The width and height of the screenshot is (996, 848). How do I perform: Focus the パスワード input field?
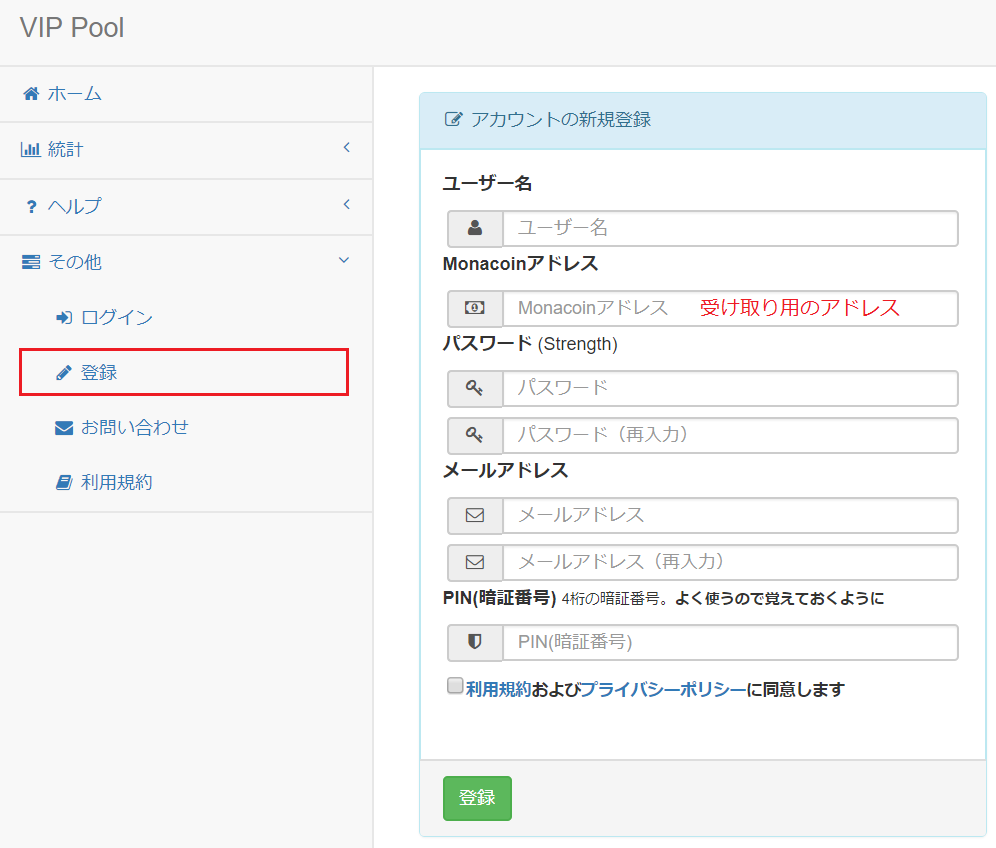click(730, 388)
